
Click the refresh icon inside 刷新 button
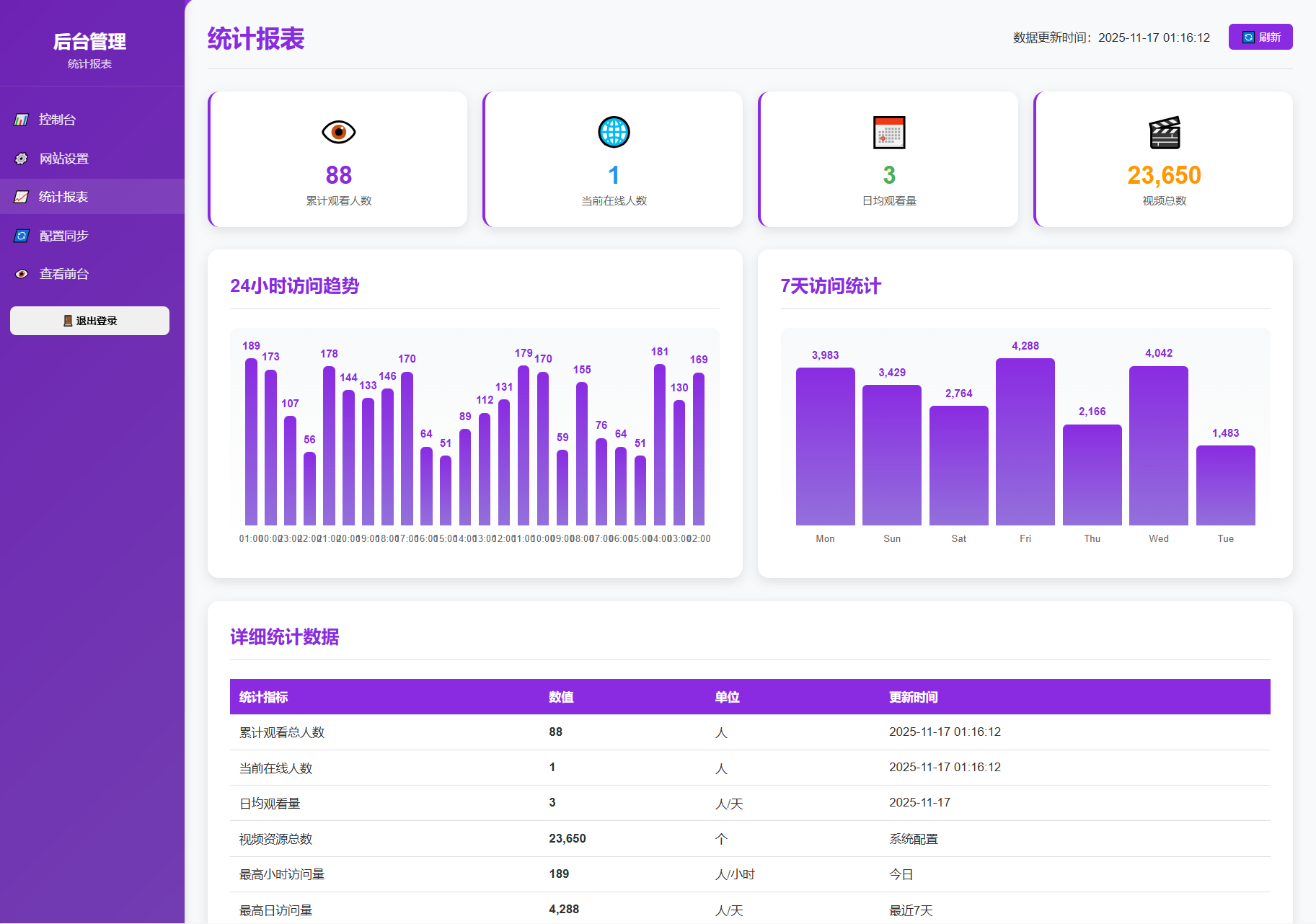click(x=1247, y=36)
